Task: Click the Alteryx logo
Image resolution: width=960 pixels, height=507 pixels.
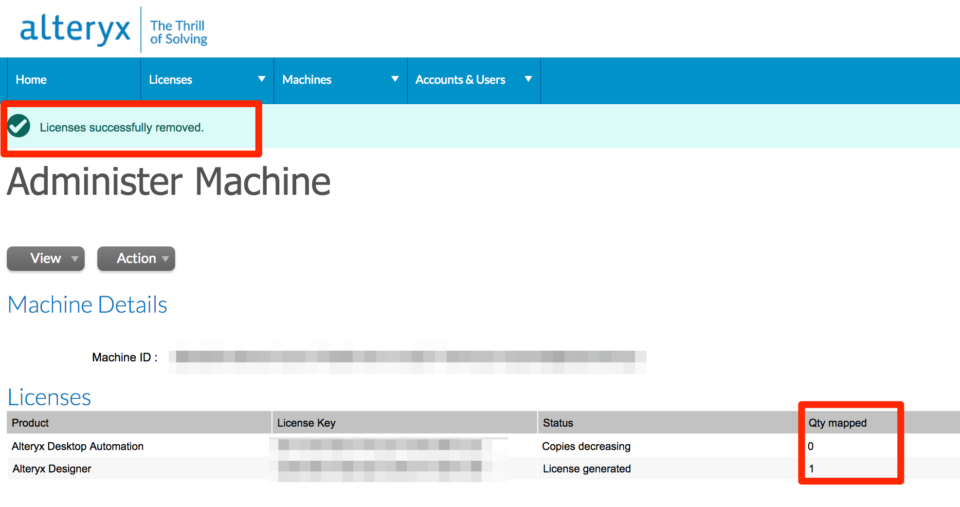Action: (75, 29)
